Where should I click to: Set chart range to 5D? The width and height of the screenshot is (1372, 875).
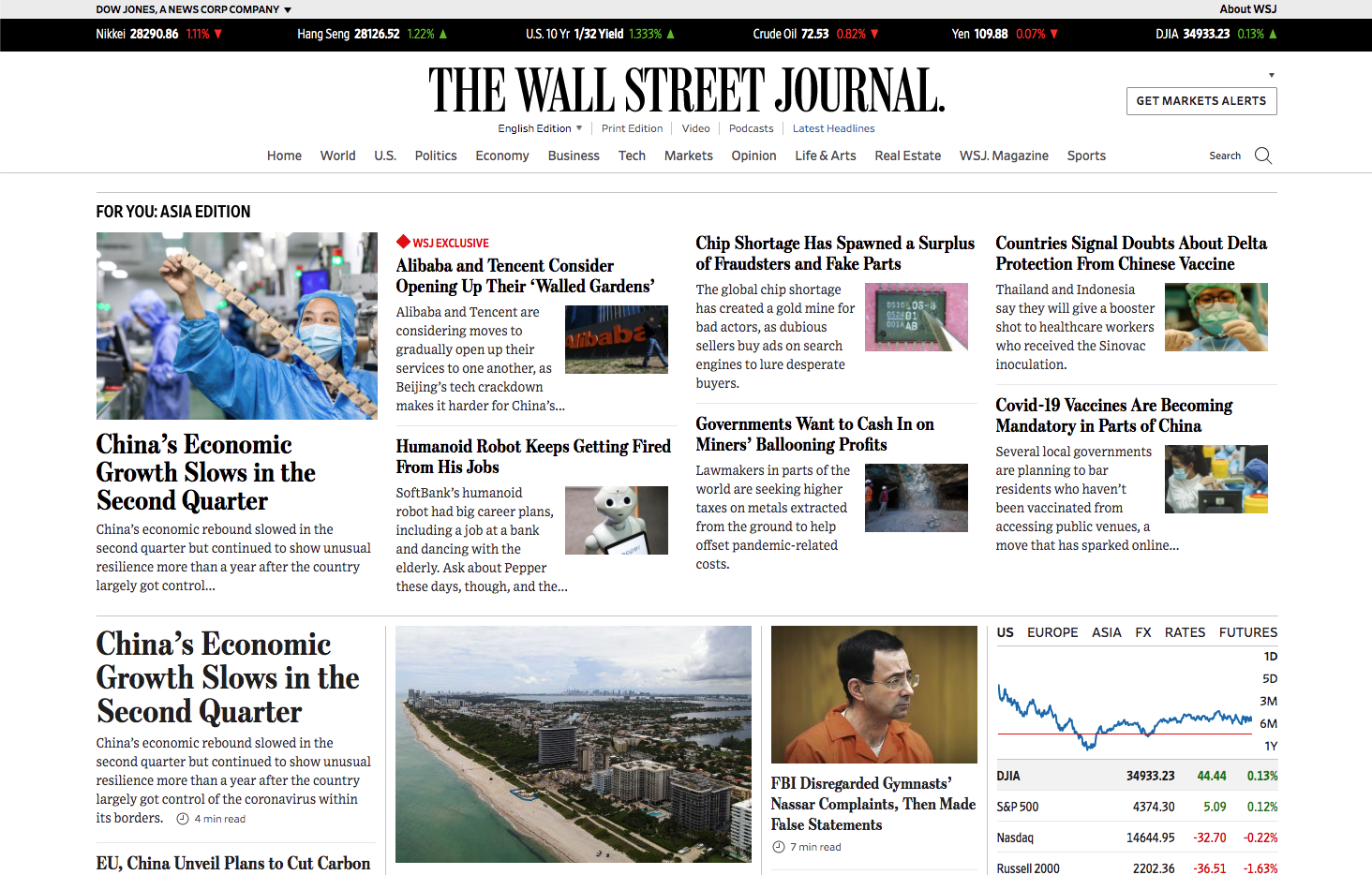coord(1270,679)
